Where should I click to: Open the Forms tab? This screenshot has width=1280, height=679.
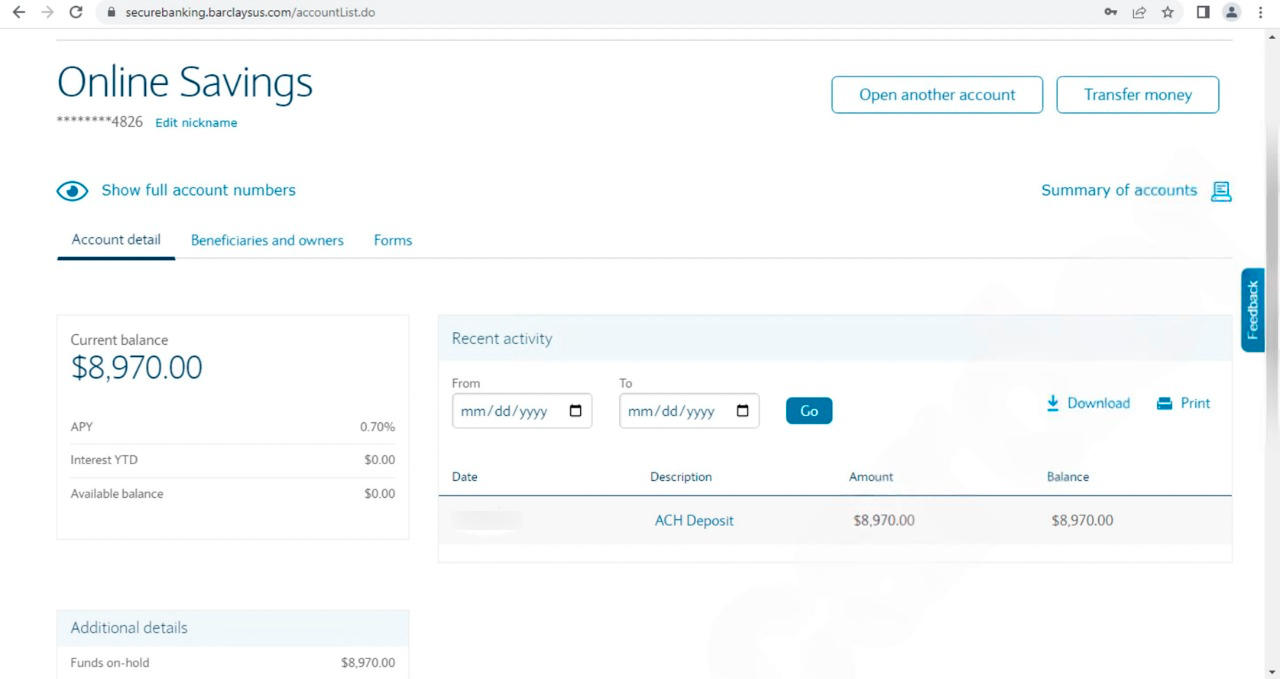coord(393,240)
